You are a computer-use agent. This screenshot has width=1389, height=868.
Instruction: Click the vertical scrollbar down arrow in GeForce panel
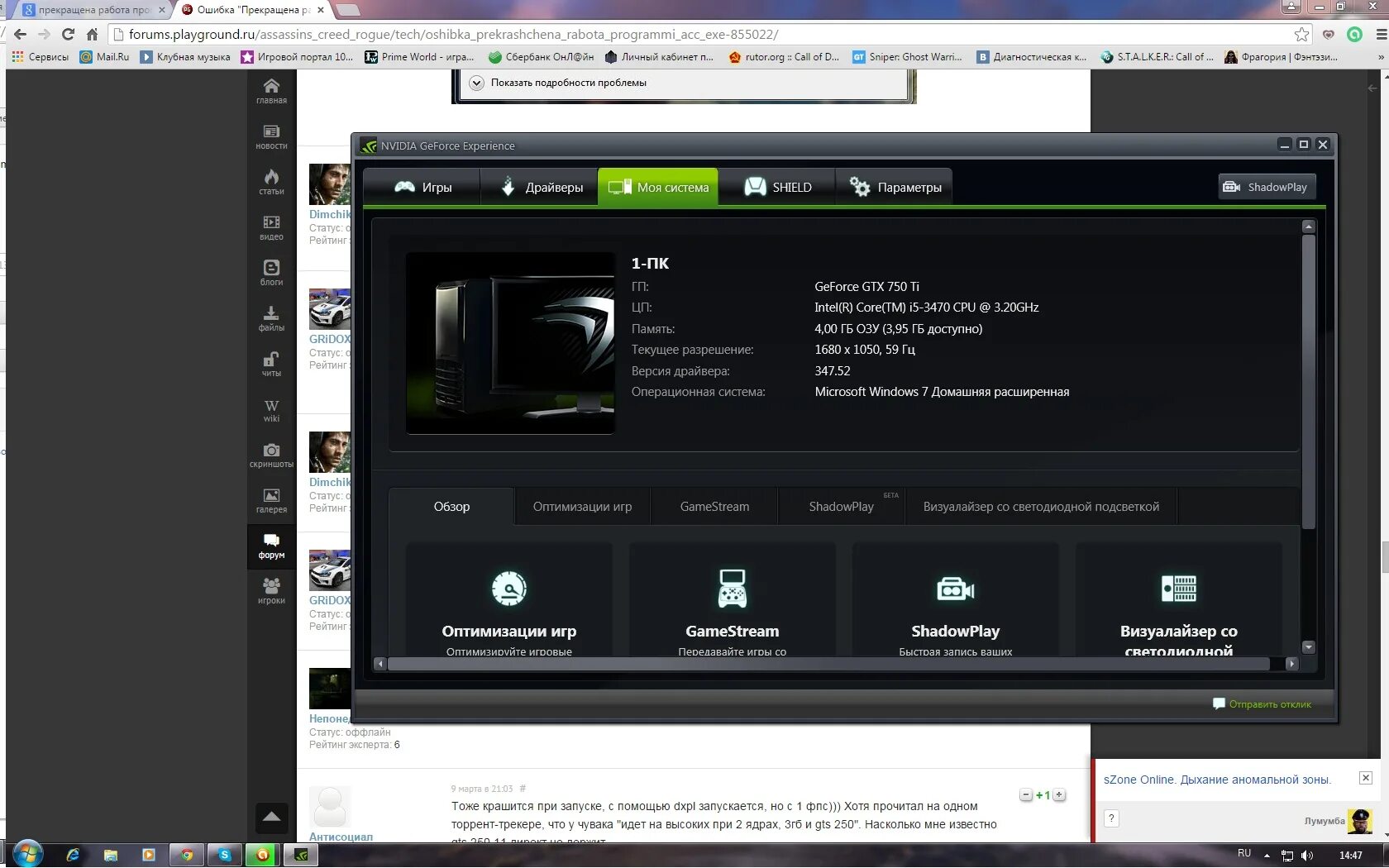(1308, 647)
